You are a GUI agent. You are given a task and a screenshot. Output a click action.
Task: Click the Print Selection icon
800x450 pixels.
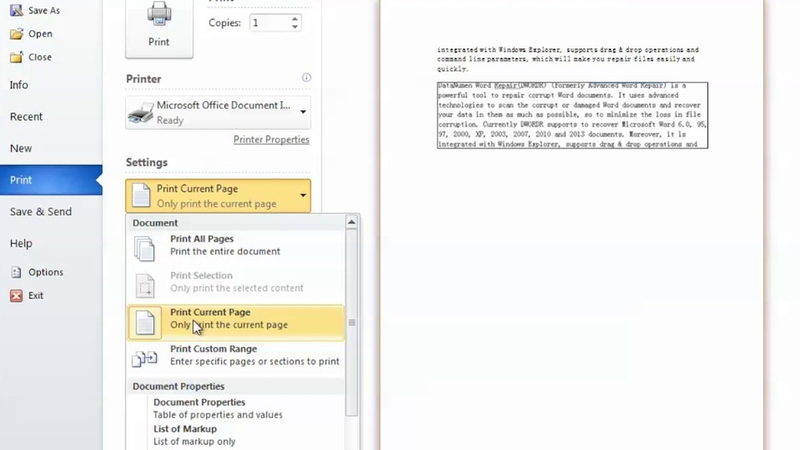144,285
